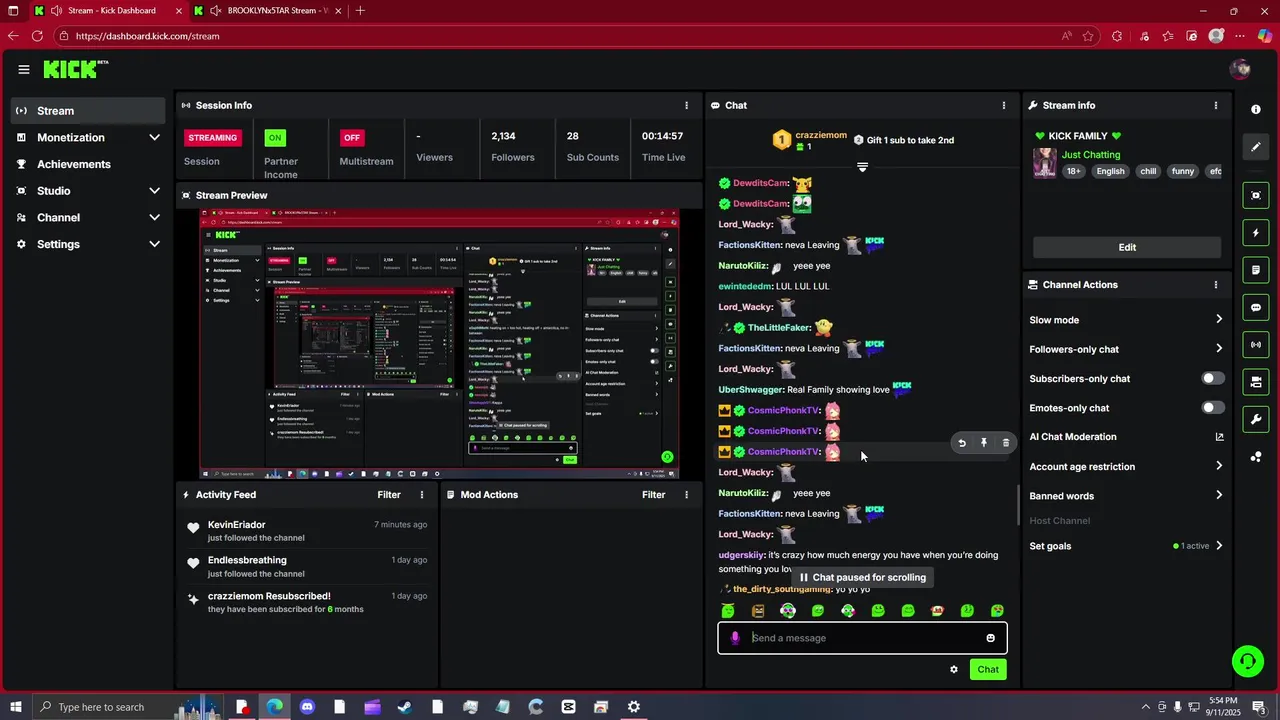Click the pencil edit icon in right sidebar
The image size is (1280, 720).
tap(1256, 147)
